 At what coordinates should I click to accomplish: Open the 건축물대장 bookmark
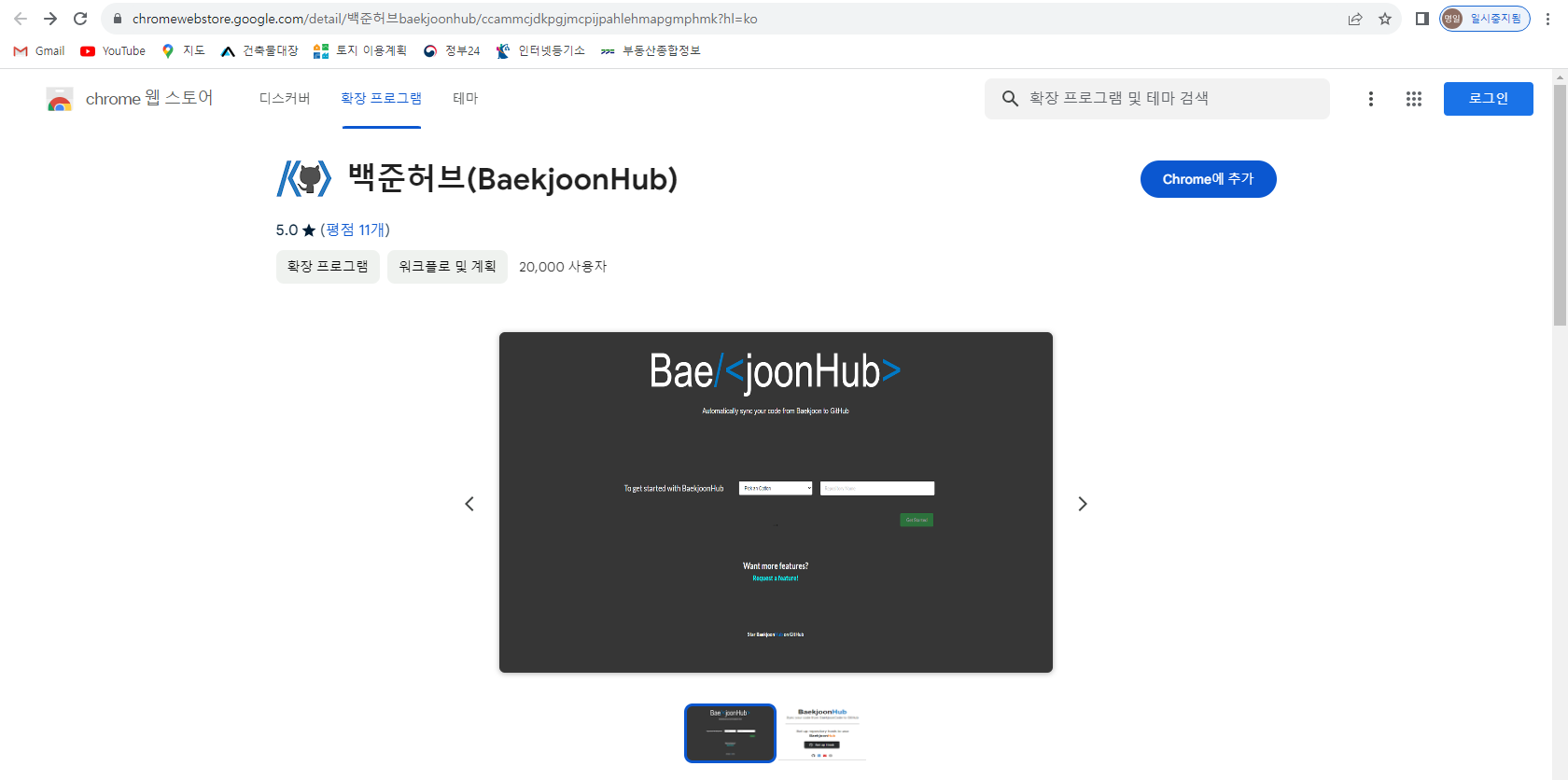point(259,51)
